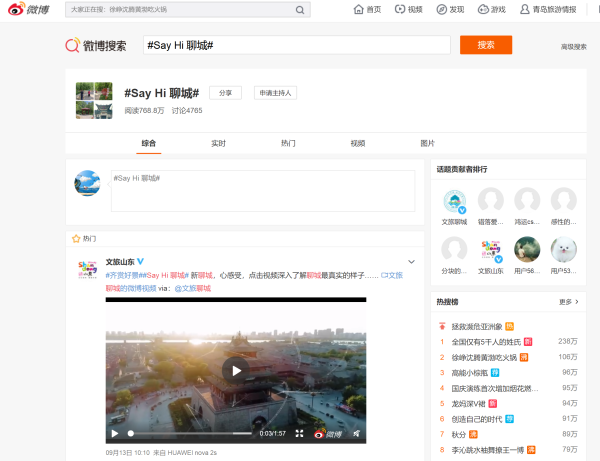Open 文旅山东 contributor avatar in ranking

coord(491,250)
